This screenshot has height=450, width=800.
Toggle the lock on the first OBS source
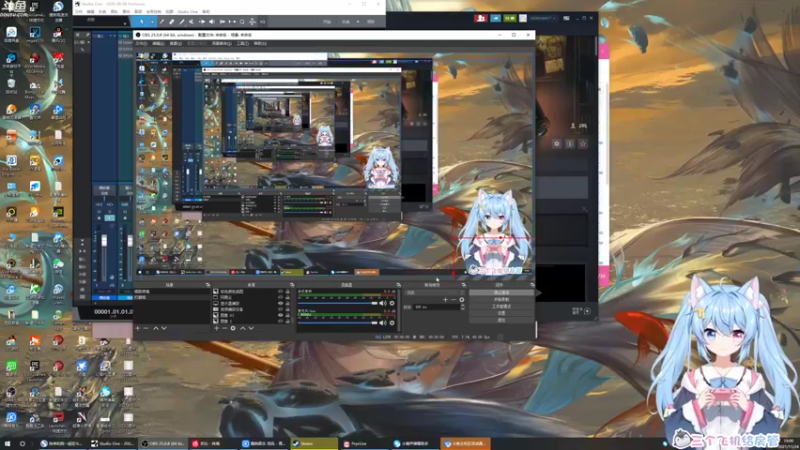[288, 291]
